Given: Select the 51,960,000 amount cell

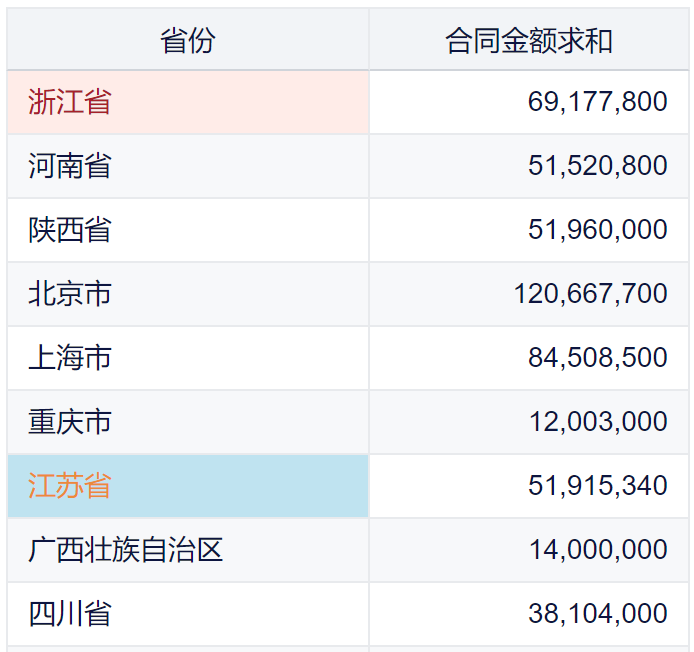Looking at the screenshot, I should [x=597, y=230].
